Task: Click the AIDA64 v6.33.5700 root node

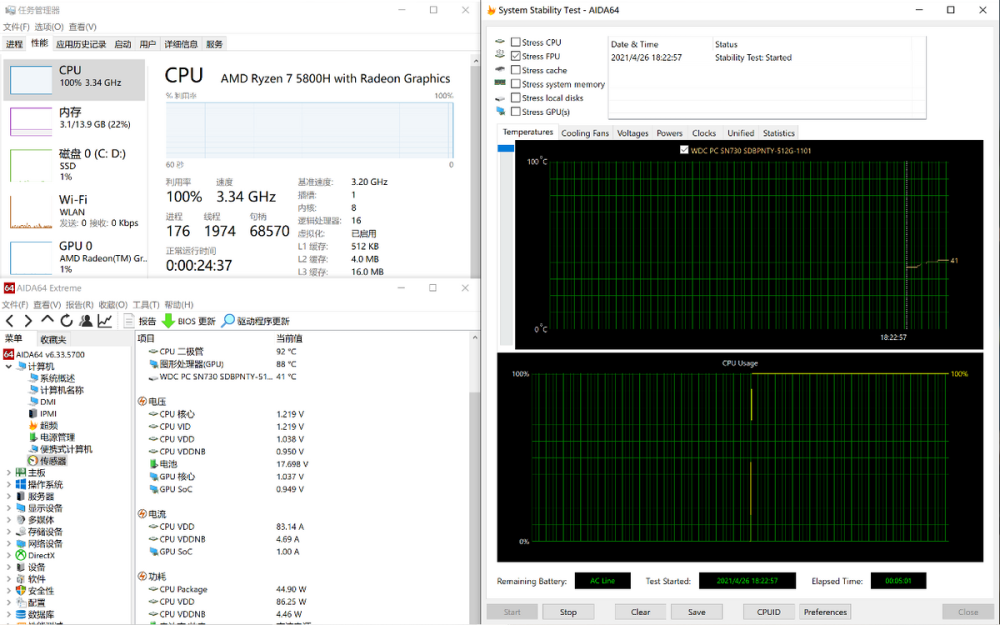Action: 50,354
